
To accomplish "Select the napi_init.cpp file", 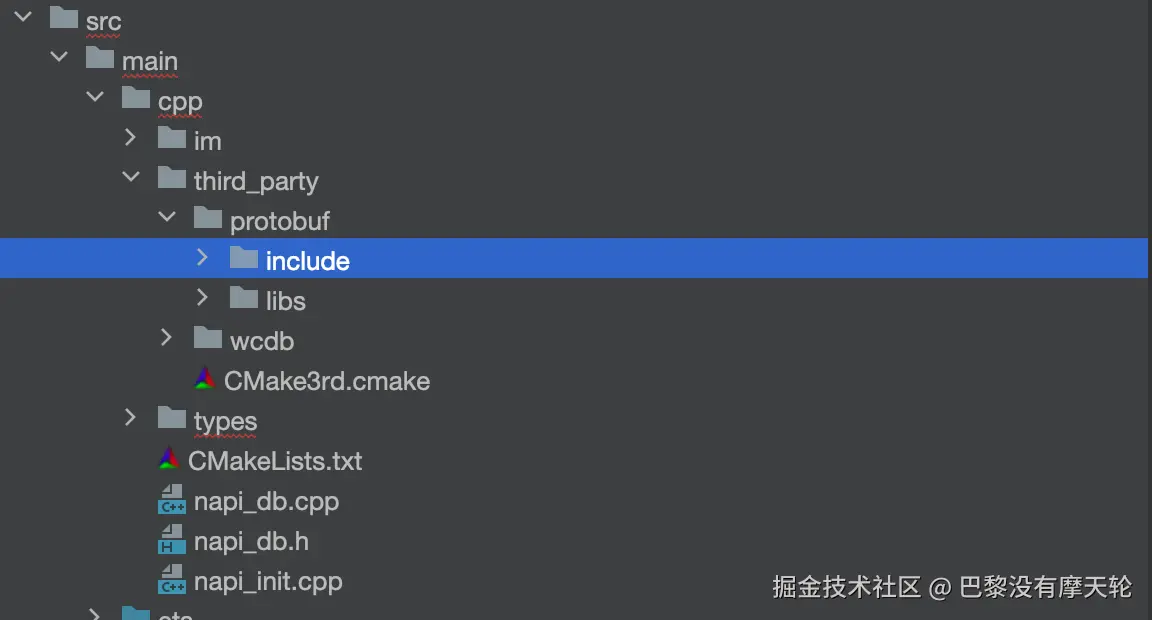I will 268,582.
